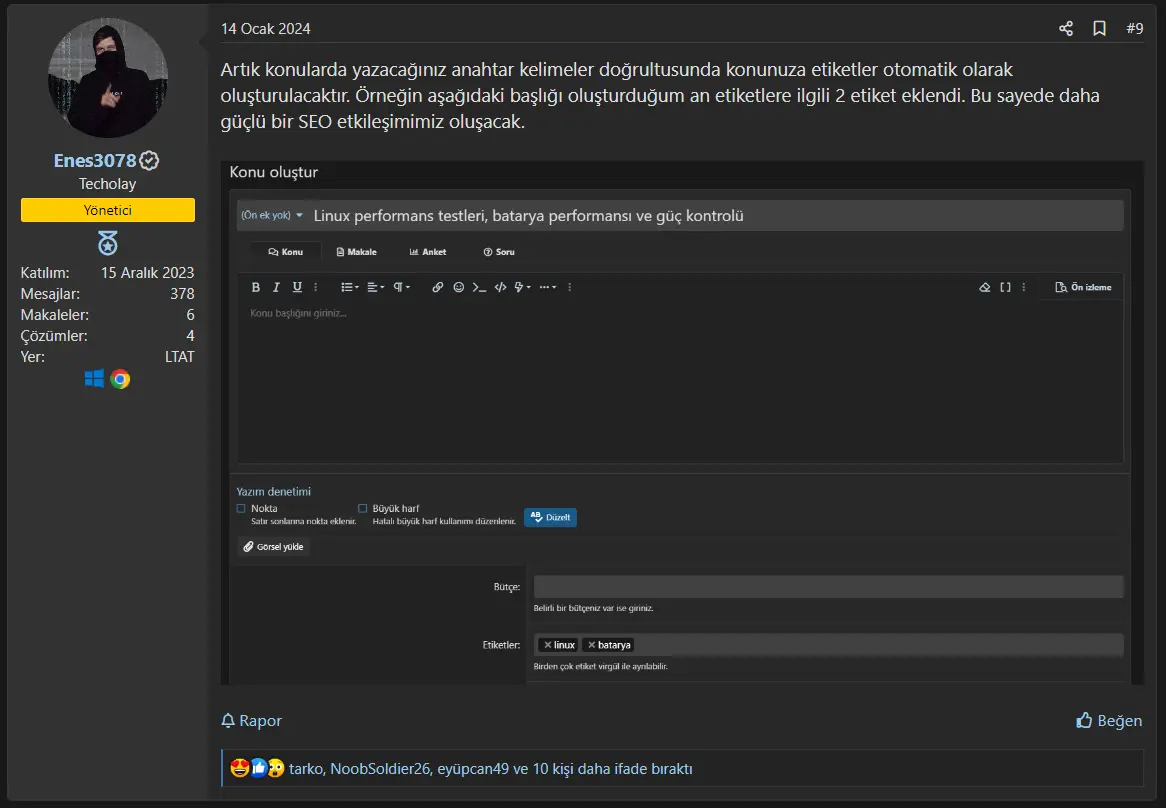
Task: Open the three-dots insert dropdown
Action: [x=548, y=287]
